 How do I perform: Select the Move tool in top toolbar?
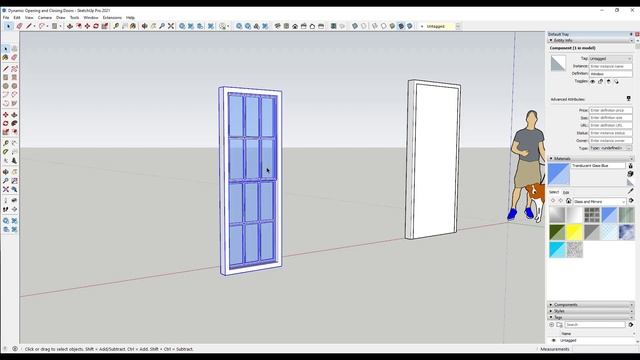[87, 26]
